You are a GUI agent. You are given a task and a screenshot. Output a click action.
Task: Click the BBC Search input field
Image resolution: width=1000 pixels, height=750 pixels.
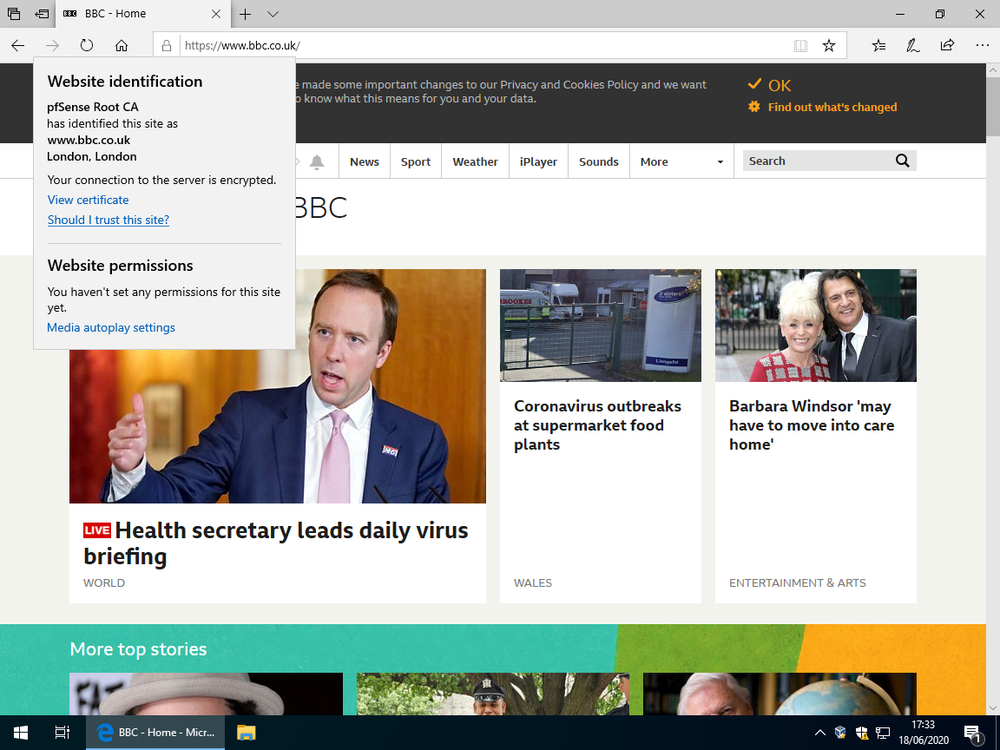tap(818, 161)
